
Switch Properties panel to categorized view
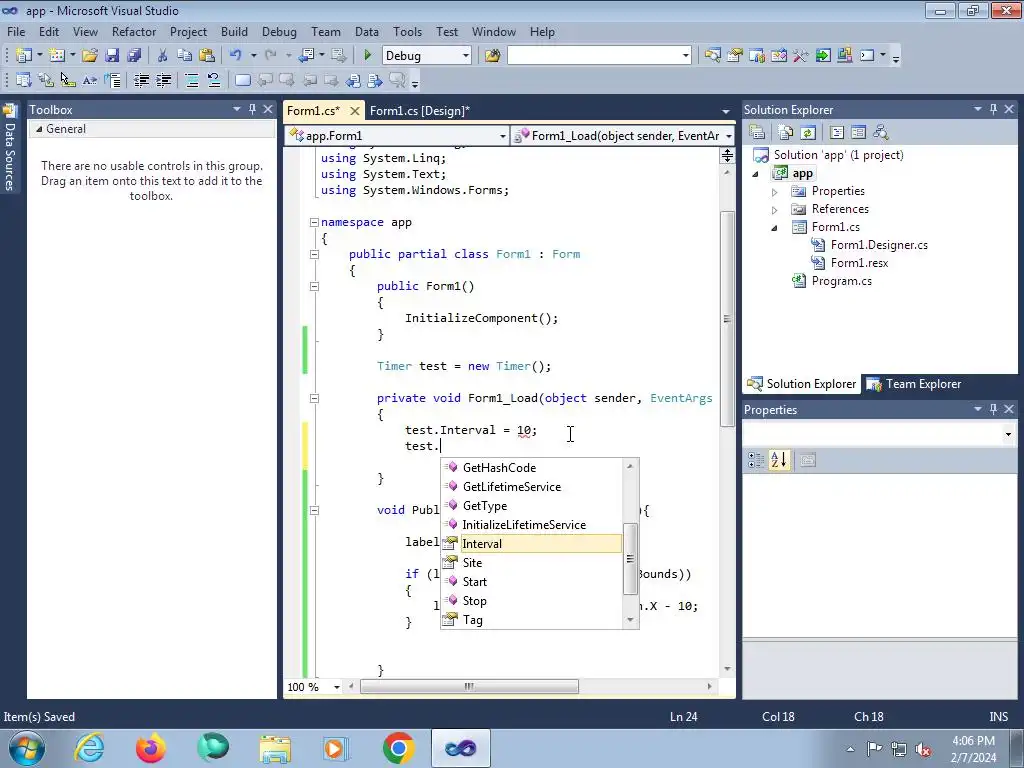tap(756, 460)
